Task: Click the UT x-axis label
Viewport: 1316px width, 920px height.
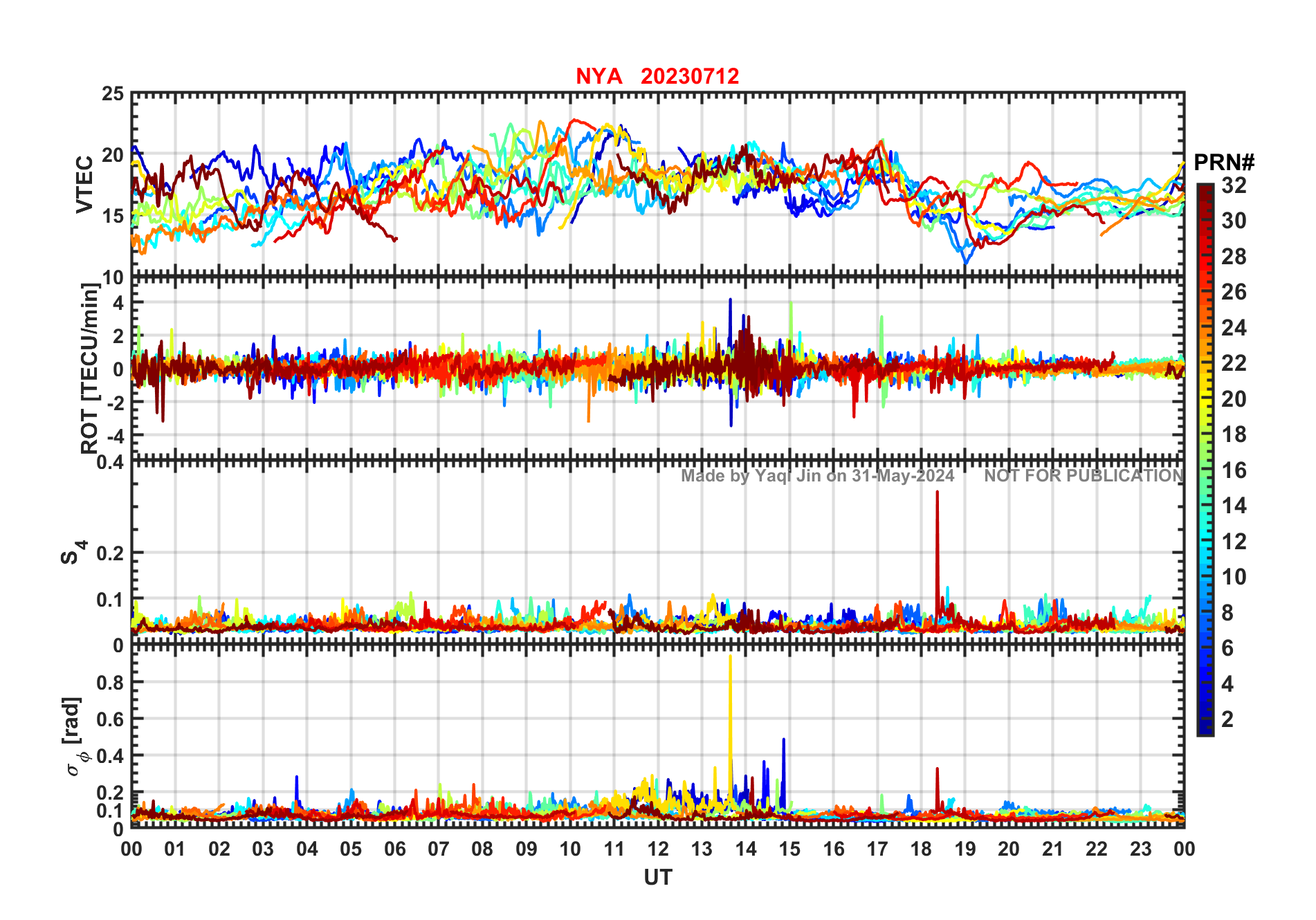Action: pyautogui.click(x=658, y=878)
